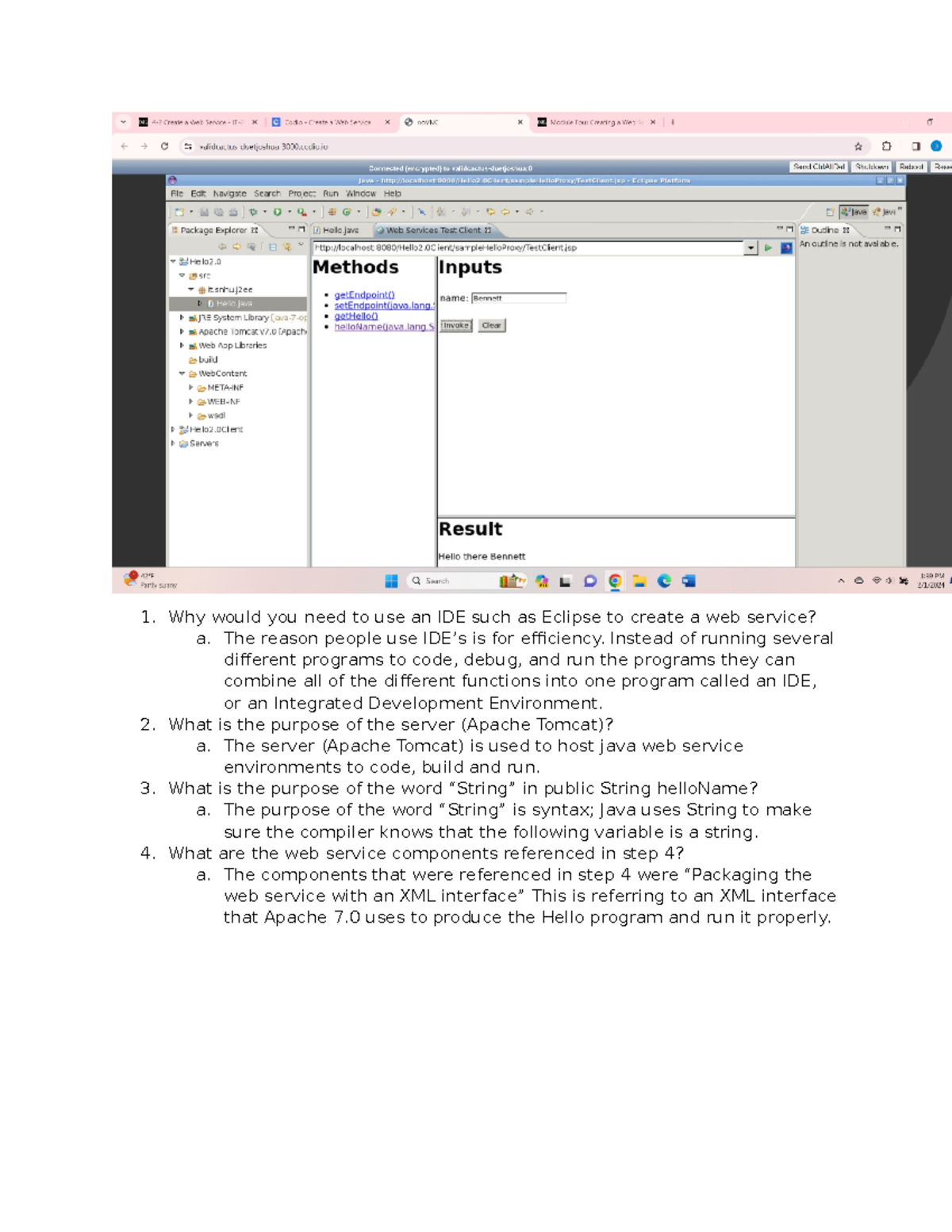Switch to the Hello.java tab
Image resolution: width=952 pixels, height=1232 pixels.
337,230
